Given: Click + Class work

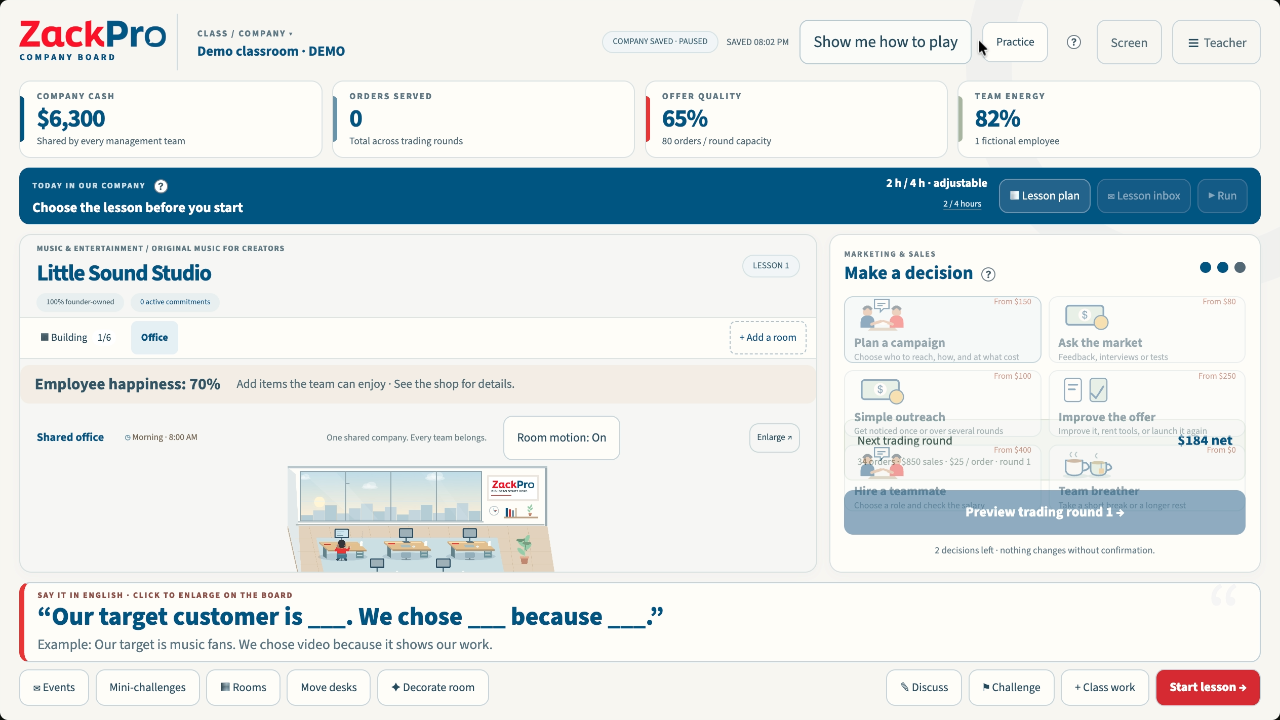Looking at the screenshot, I should [1105, 687].
